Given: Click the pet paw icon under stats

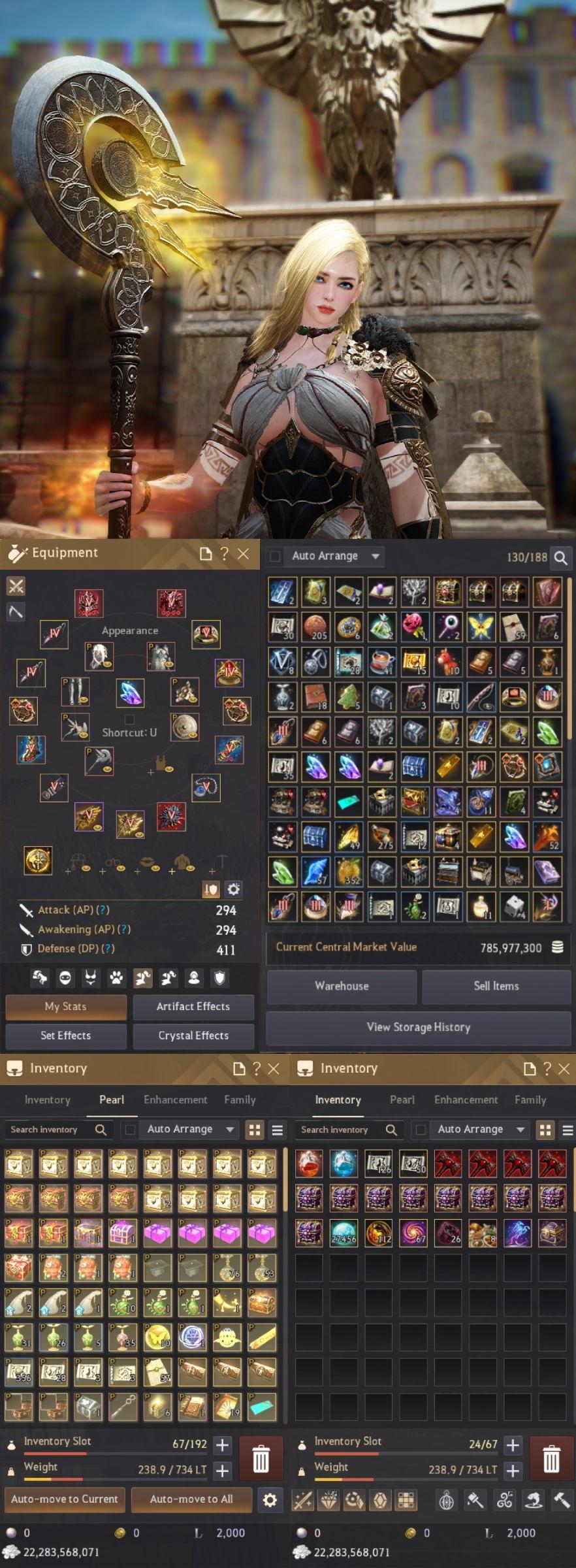Looking at the screenshot, I should point(116,978).
